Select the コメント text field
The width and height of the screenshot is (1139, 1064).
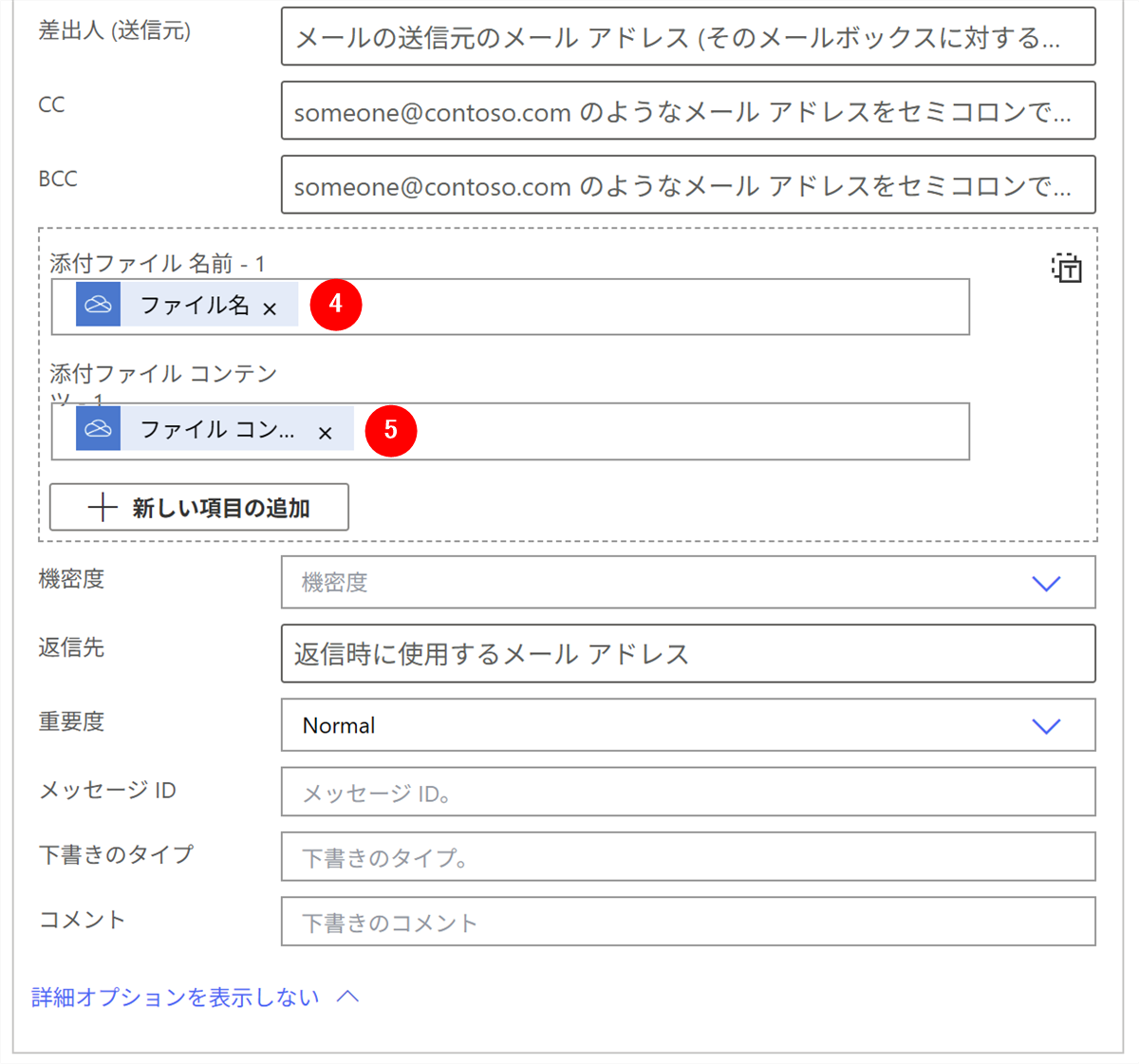(687, 922)
